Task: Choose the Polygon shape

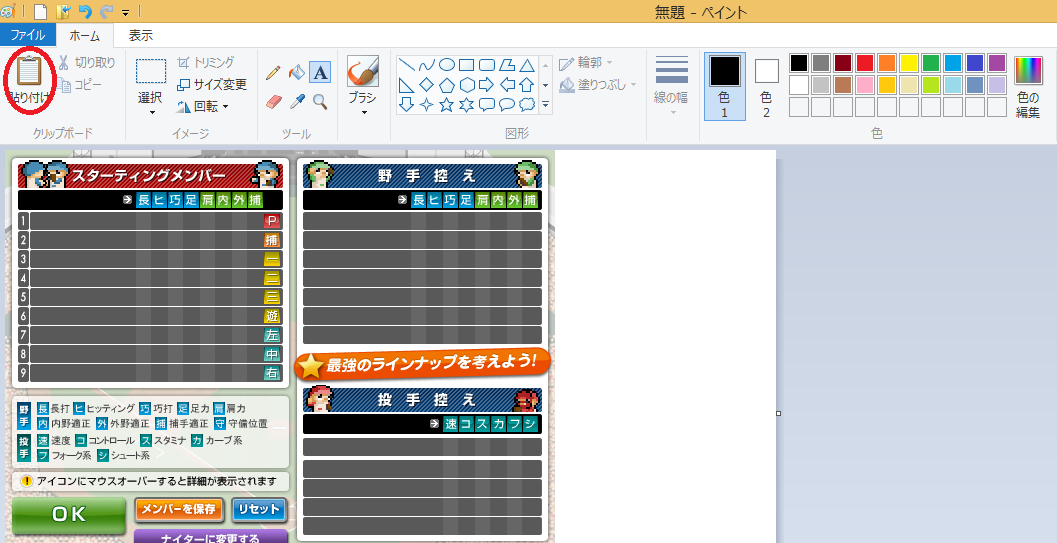Action: tap(507, 65)
